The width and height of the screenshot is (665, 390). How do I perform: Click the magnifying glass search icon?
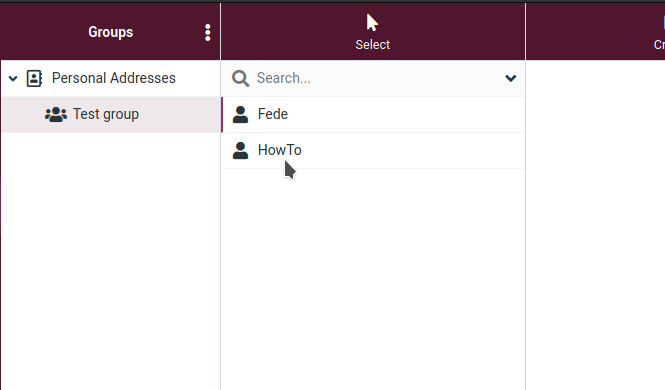click(240, 78)
